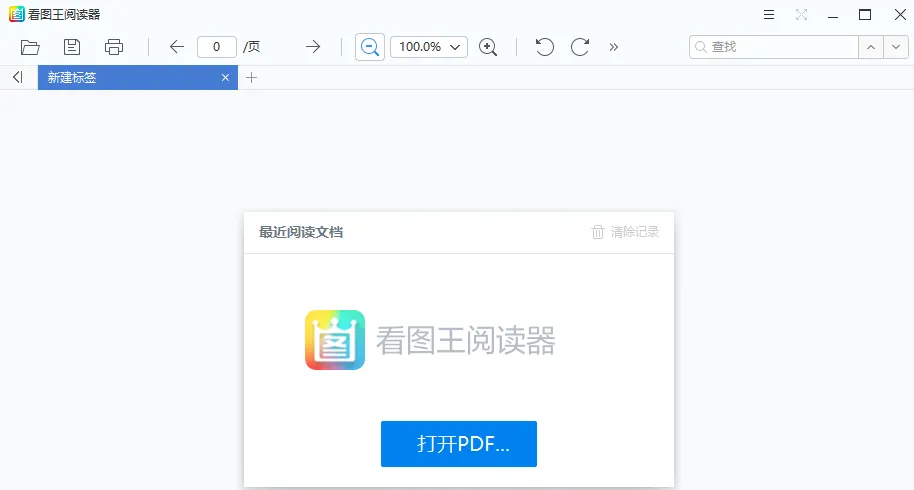Rotate counterclockwise with the left rotate icon
The image size is (914, 490).
pyautogui.click(x=544, y=47)
